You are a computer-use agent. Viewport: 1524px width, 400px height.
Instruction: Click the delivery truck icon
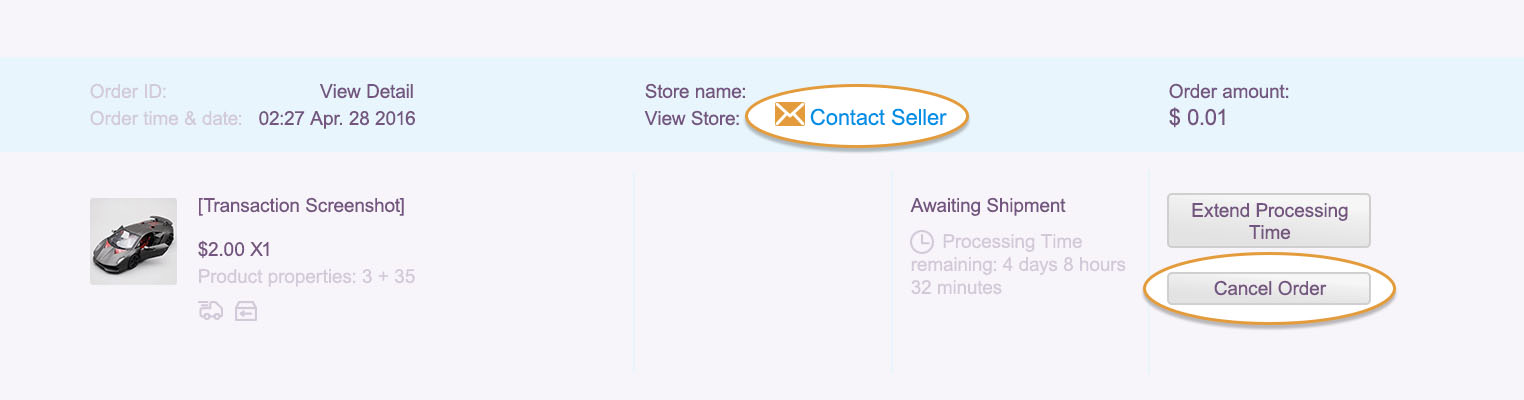(210, 311)
